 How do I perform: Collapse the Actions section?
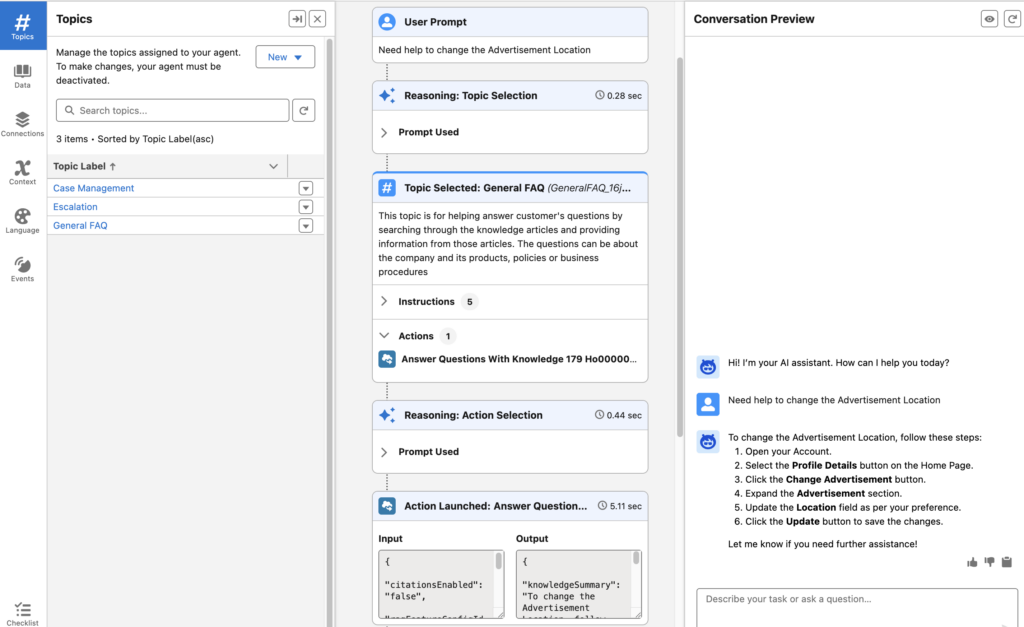[x=385, y=336]
